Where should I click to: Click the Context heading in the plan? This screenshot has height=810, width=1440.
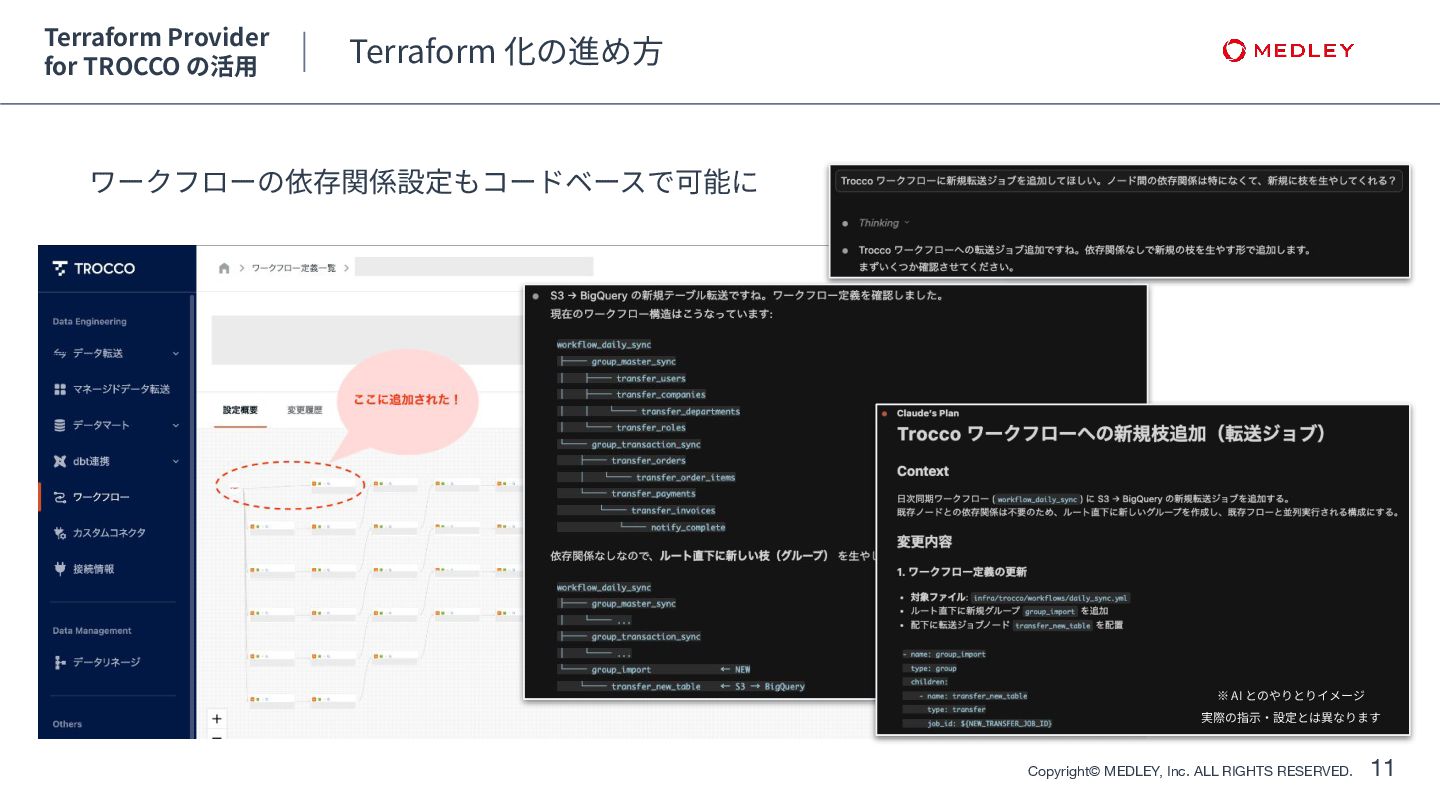[x=923, y=471]
